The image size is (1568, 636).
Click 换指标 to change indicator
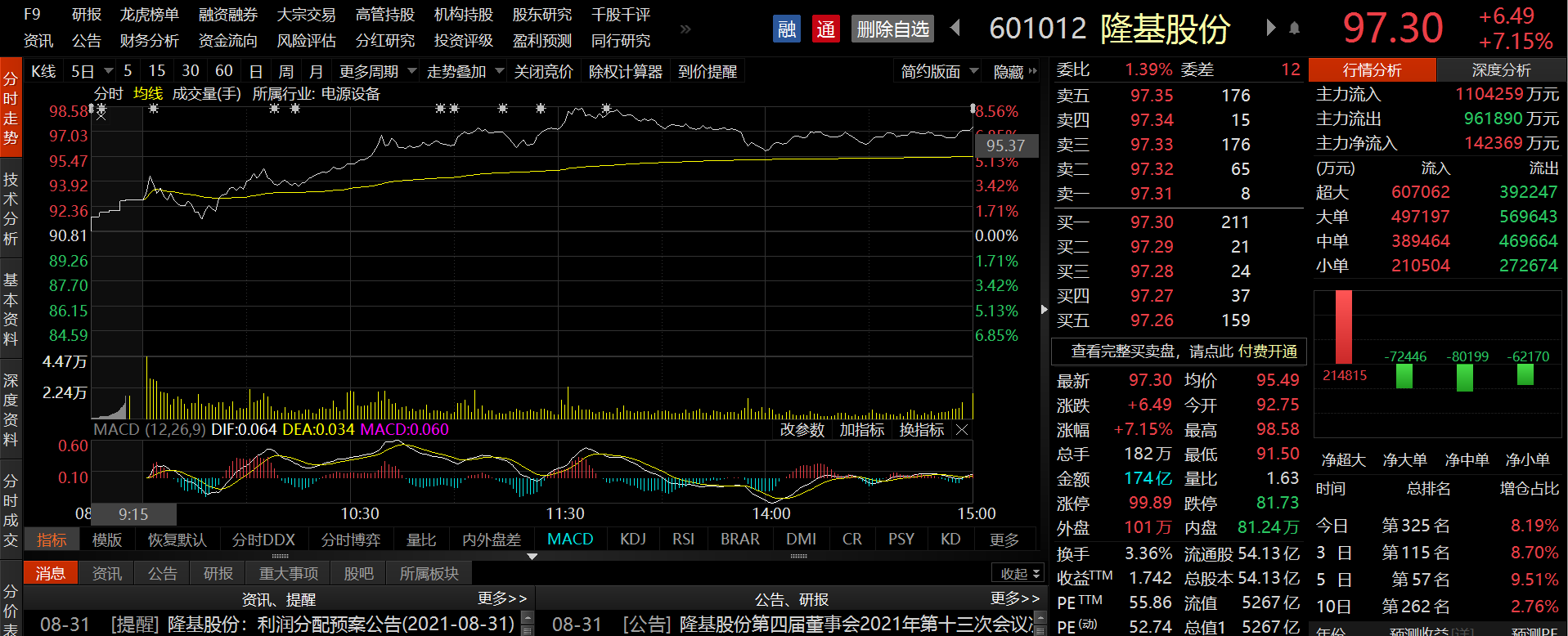[922, 430]
